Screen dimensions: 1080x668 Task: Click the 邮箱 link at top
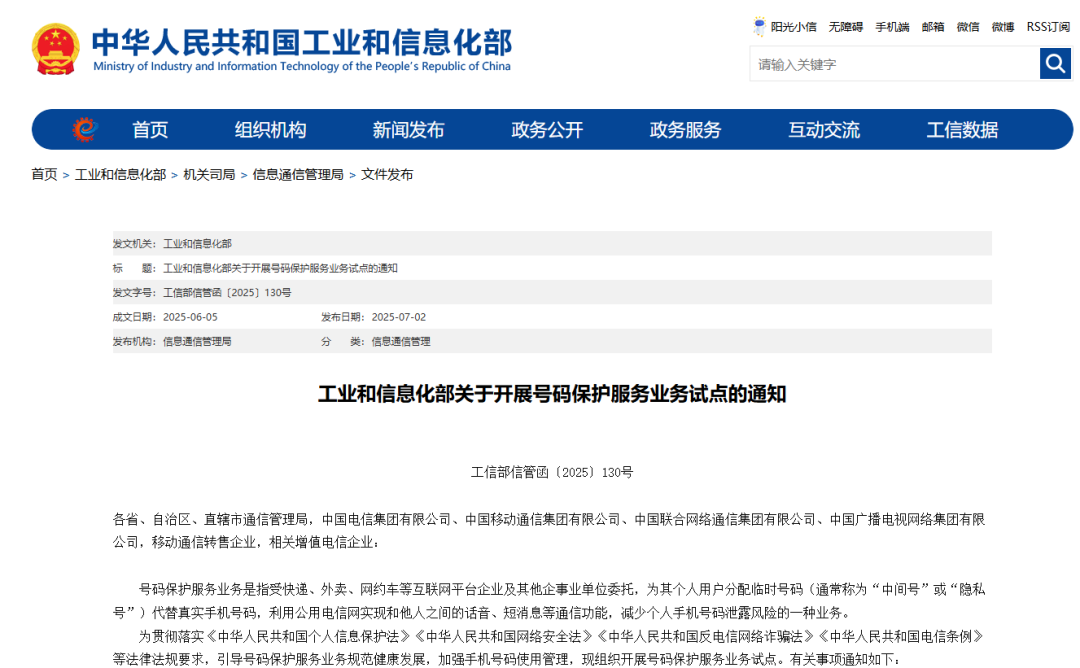point(933,27)
